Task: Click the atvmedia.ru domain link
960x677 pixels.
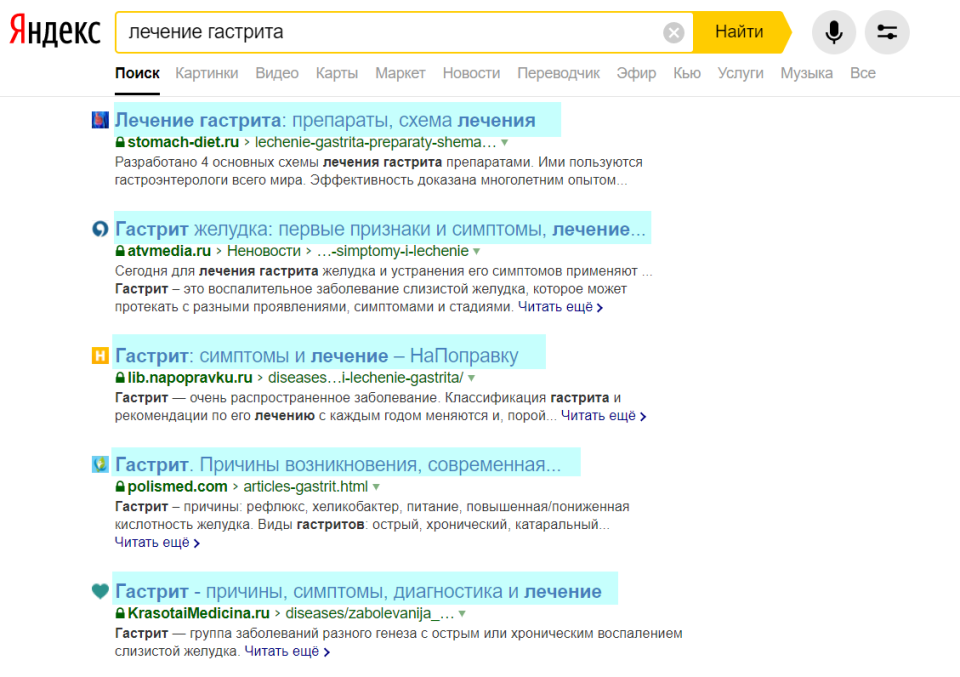Action: pyautogui.click(x=169, y=251)
